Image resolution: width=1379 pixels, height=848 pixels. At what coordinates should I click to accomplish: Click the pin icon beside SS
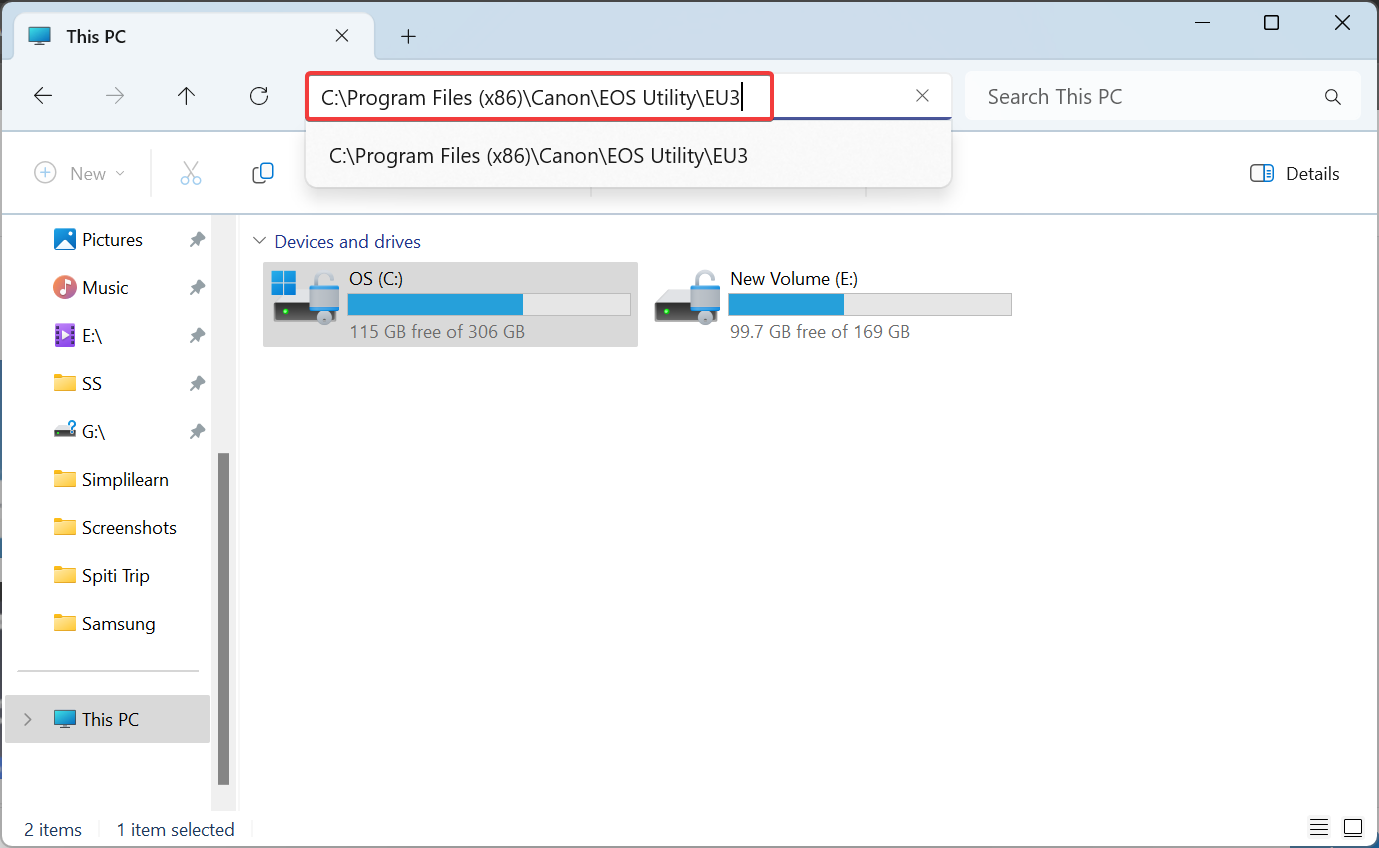pyautogui.click(x=197, y=384)
